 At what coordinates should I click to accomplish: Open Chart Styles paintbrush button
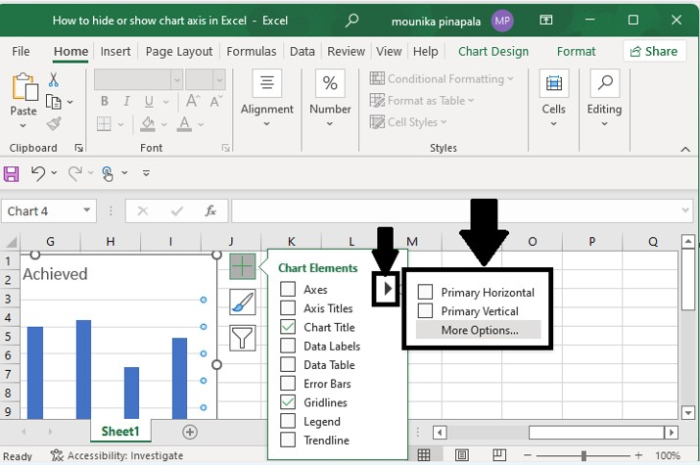[x=242, y=302]
